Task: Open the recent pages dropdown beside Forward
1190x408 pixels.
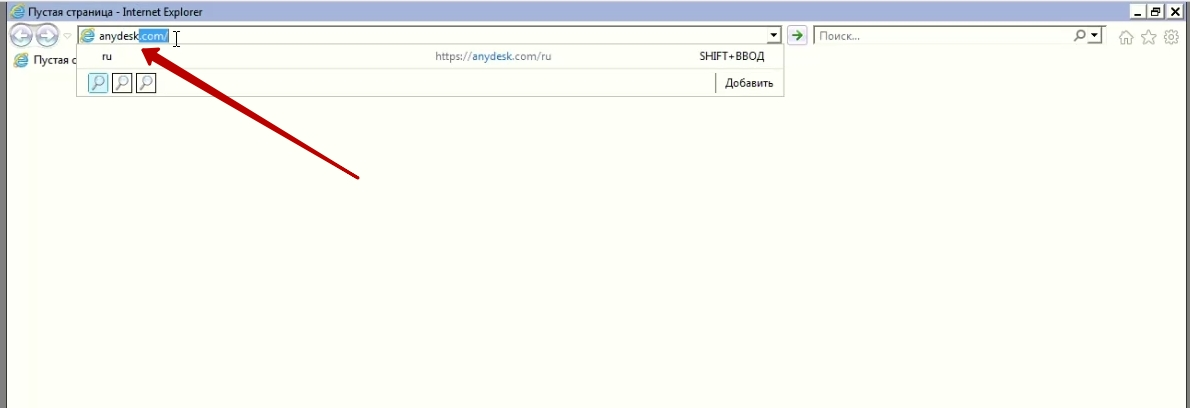Action: click(x=68, y=36)
